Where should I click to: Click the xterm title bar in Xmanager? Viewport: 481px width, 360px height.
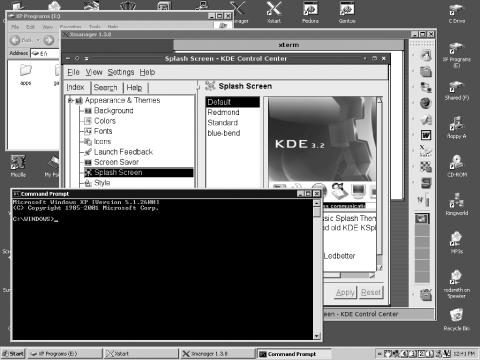289,45
